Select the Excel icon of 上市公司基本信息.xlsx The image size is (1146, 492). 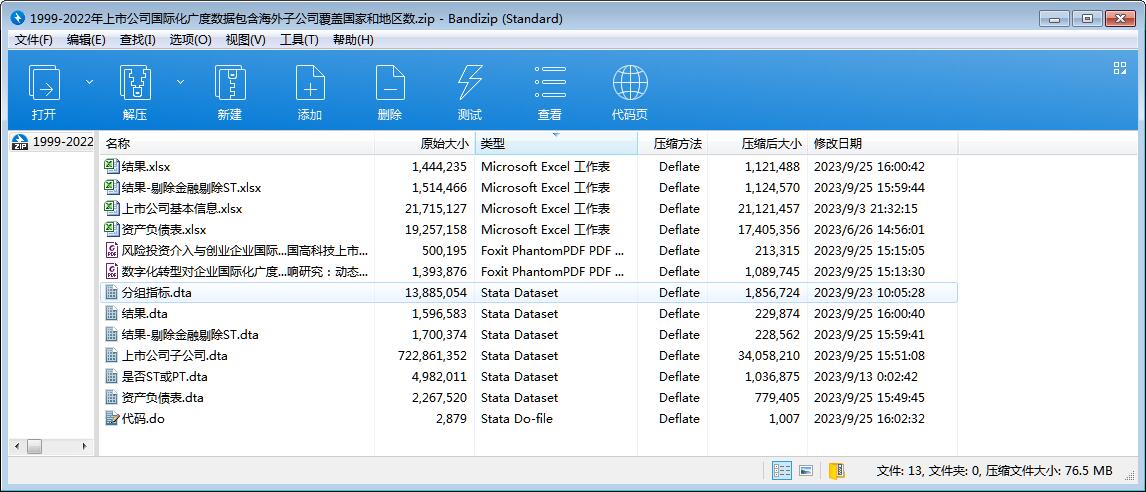112,208
